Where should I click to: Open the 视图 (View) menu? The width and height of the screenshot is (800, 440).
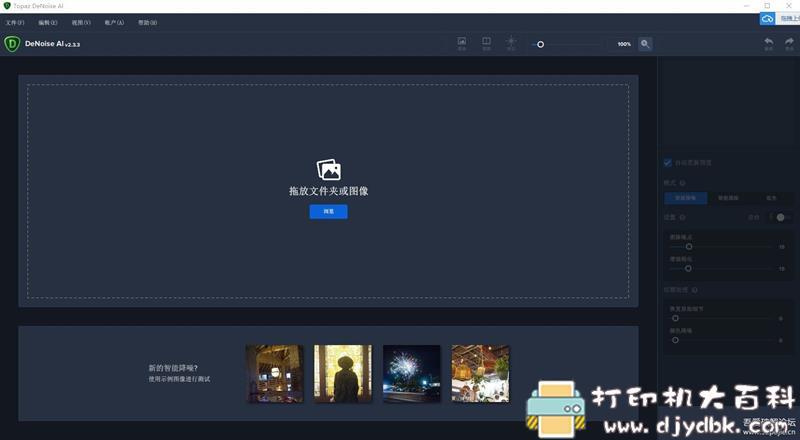[x=81, y=22]
